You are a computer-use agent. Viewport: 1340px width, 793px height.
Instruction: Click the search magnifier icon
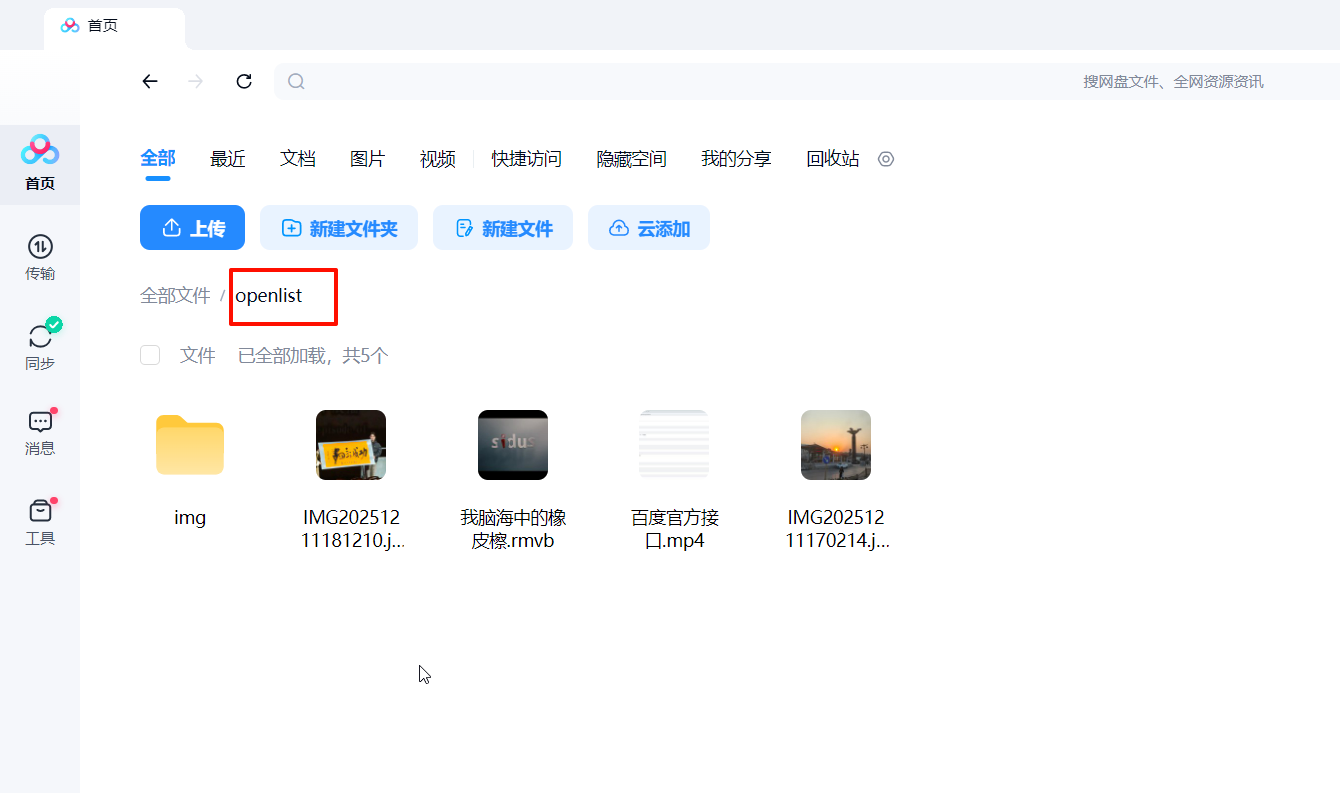pyautogui.click(x=296, y=82)
